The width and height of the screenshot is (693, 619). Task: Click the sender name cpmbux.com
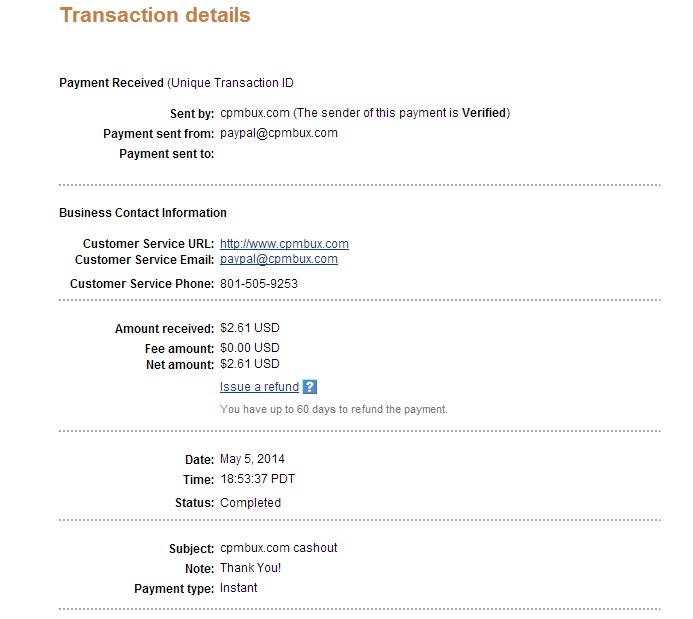pos(255,113)
